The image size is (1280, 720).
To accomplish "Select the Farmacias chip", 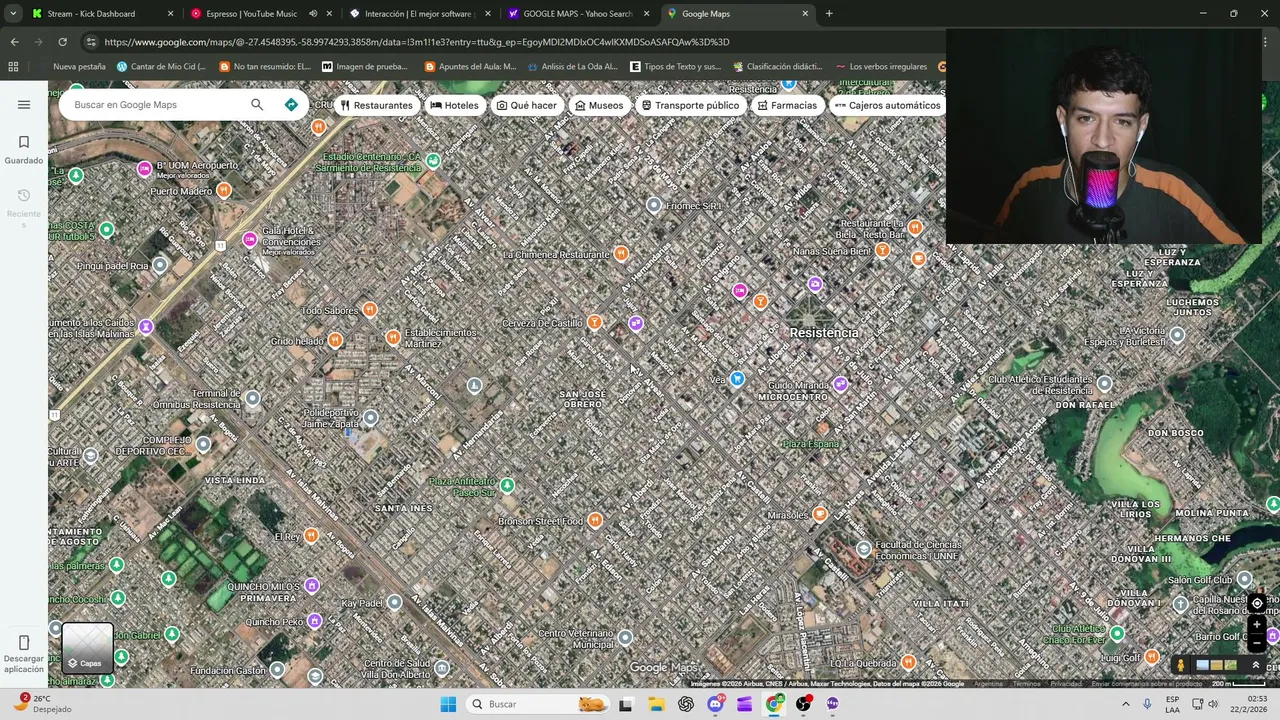I will coord(787,105).
